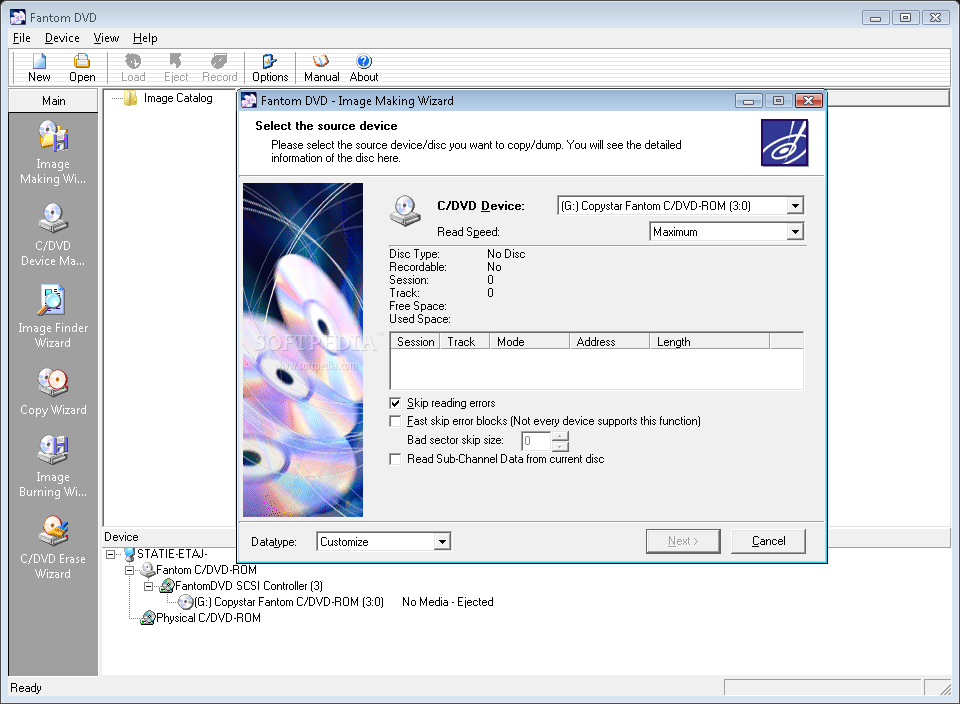Click the Physical C/DVD-ROM tree icon
The width and height of the screenshot is (960, 704).
coord(148,618)
